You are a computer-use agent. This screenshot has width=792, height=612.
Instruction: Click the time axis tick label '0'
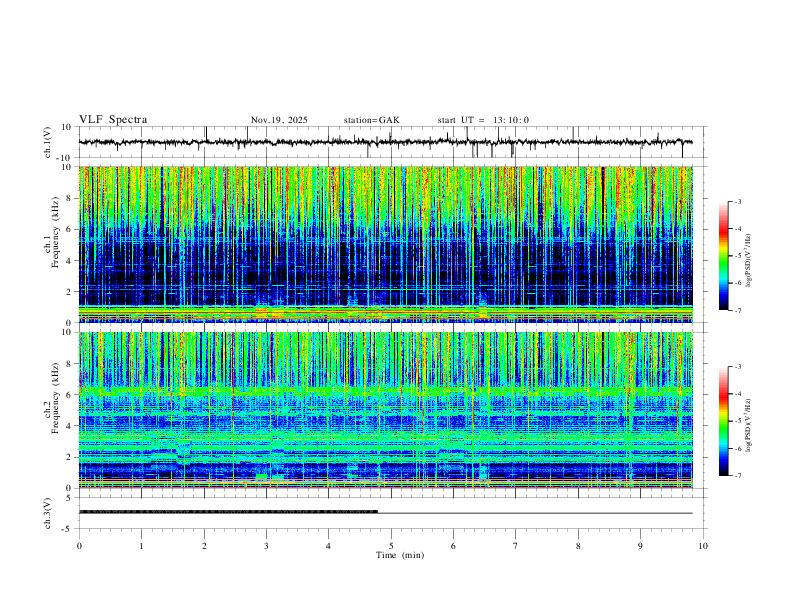[x=79, y=546]
